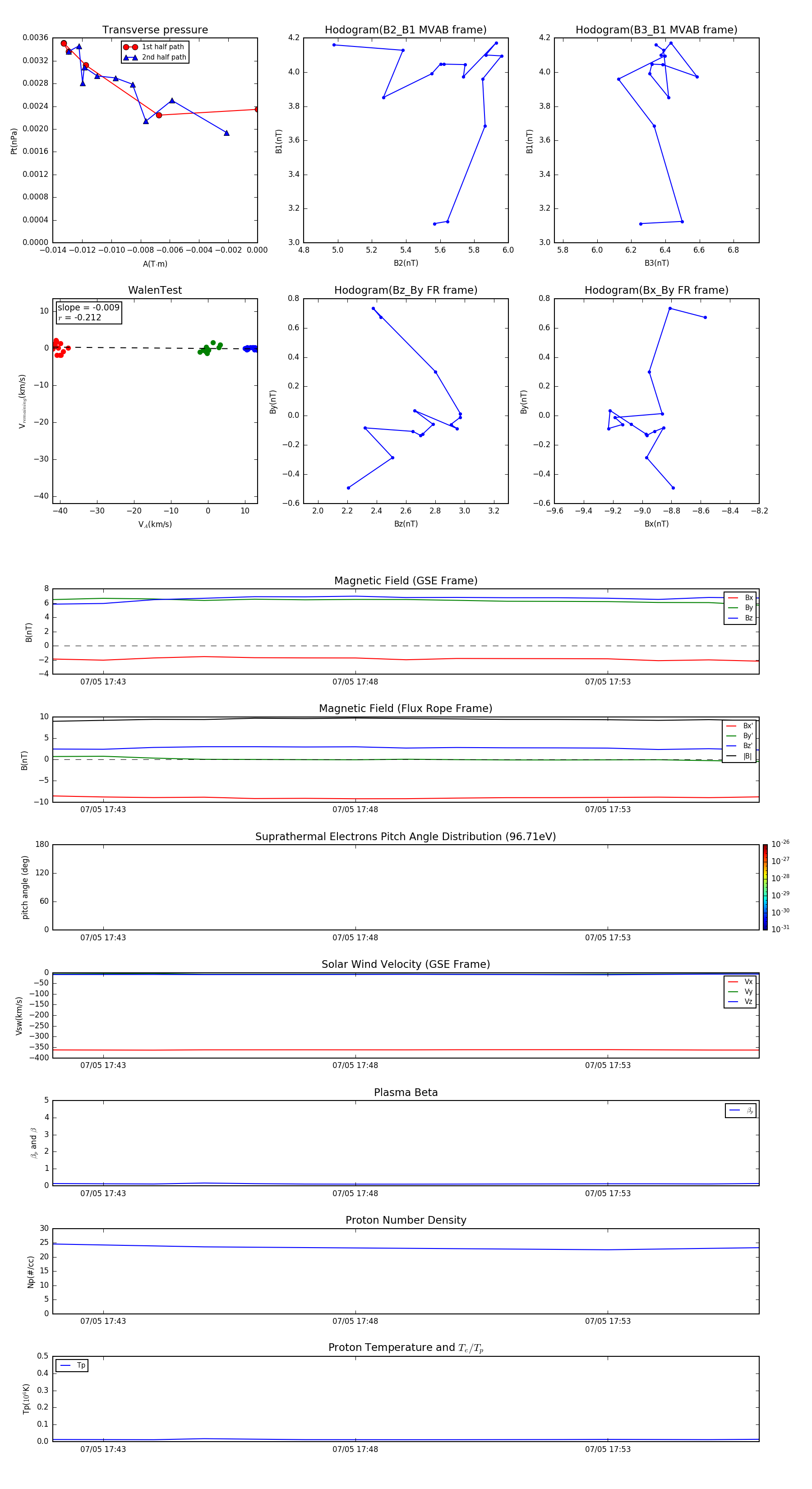Click the 'Hodogram(Bx_By FR frame)' title
This screenshot has height=1489, width=812.
(656, 290)
